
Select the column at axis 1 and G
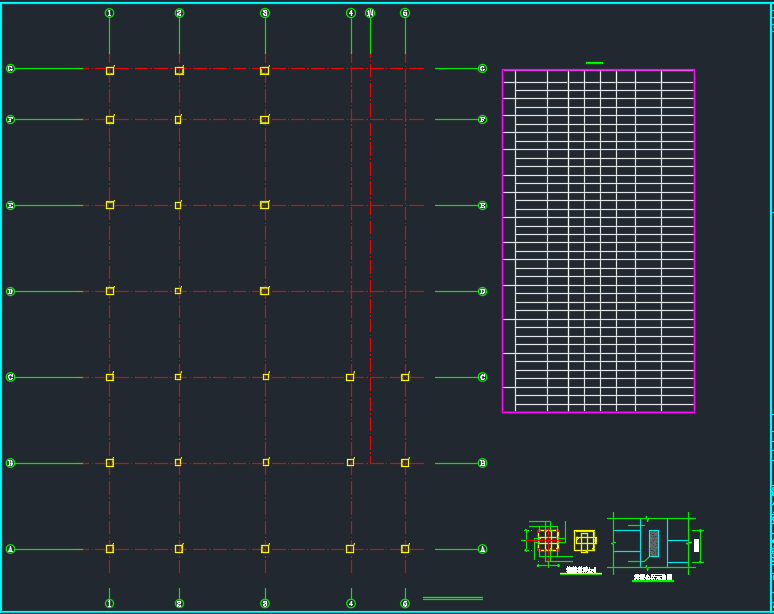tap(110, 71)
